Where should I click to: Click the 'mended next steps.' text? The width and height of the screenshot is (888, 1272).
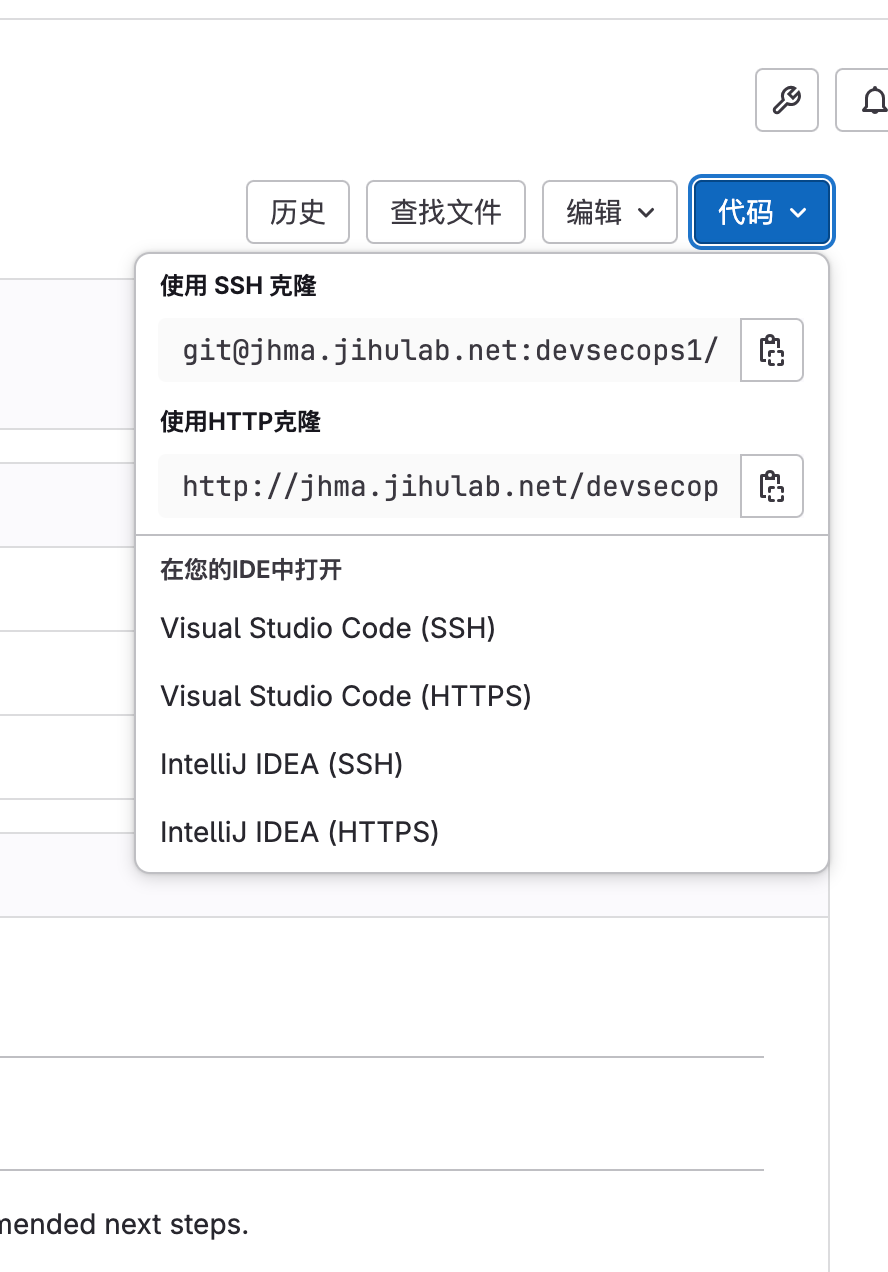pos(124,1224)
